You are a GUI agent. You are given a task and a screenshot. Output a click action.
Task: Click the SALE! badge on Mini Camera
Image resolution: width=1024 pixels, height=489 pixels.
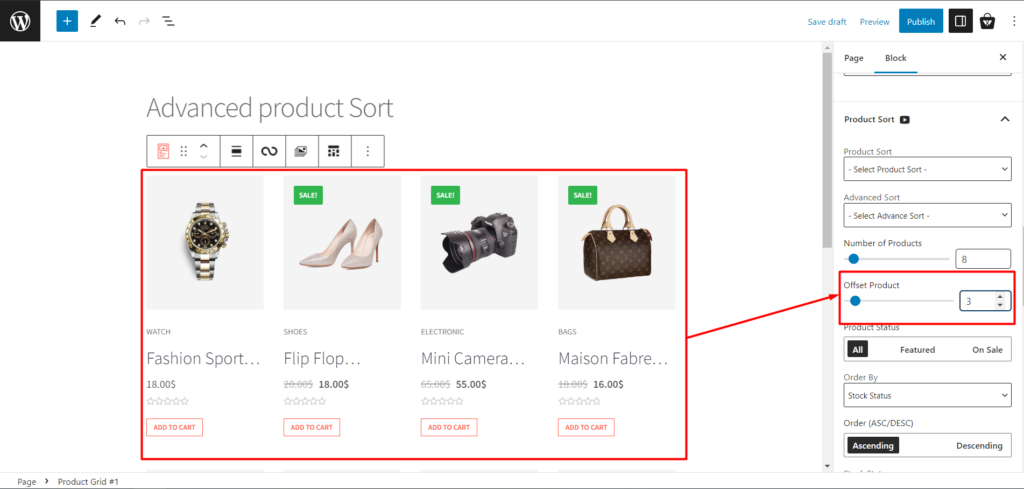[445, 195]
